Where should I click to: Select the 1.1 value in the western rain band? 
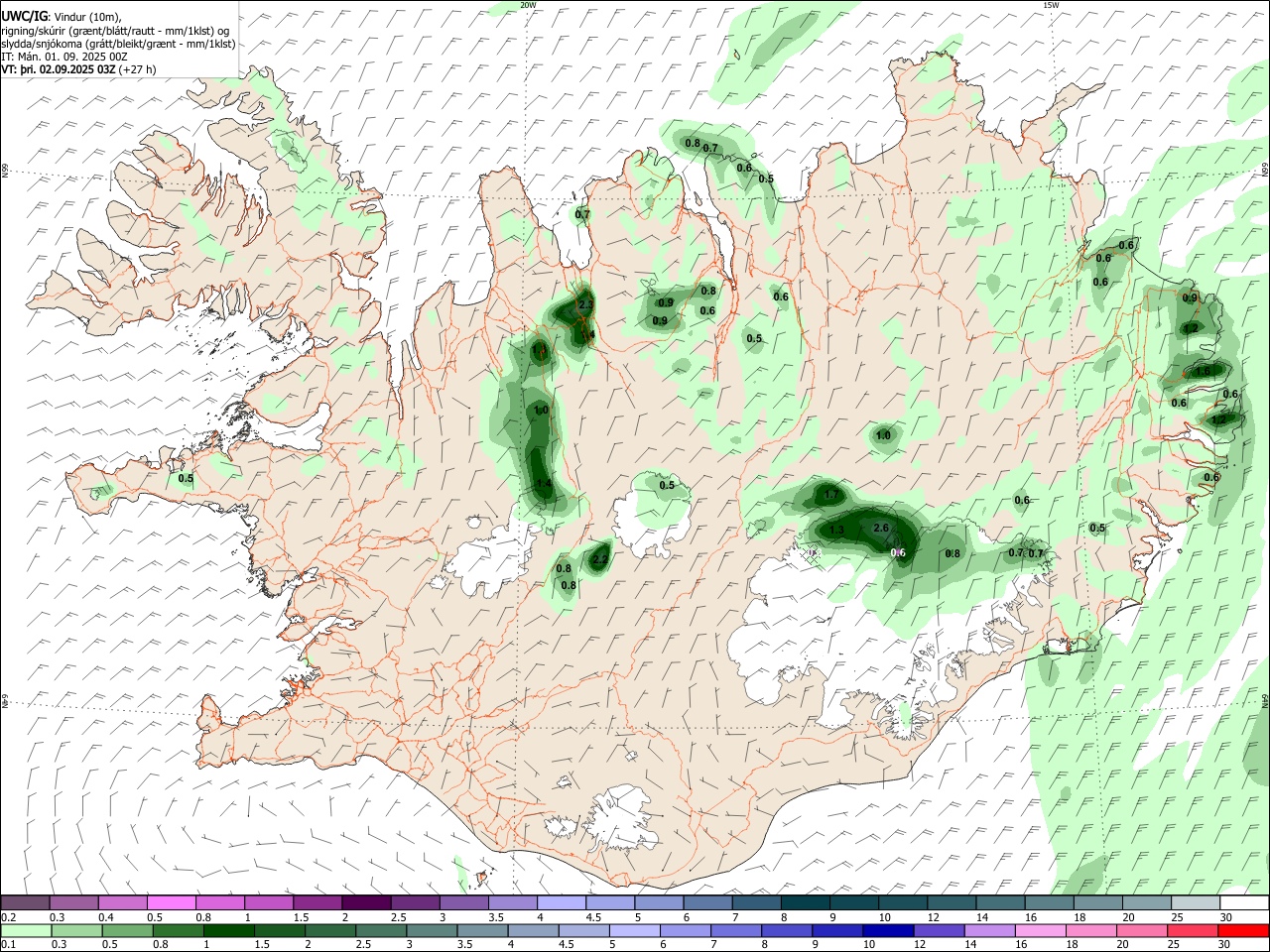[x=540, y=350]
